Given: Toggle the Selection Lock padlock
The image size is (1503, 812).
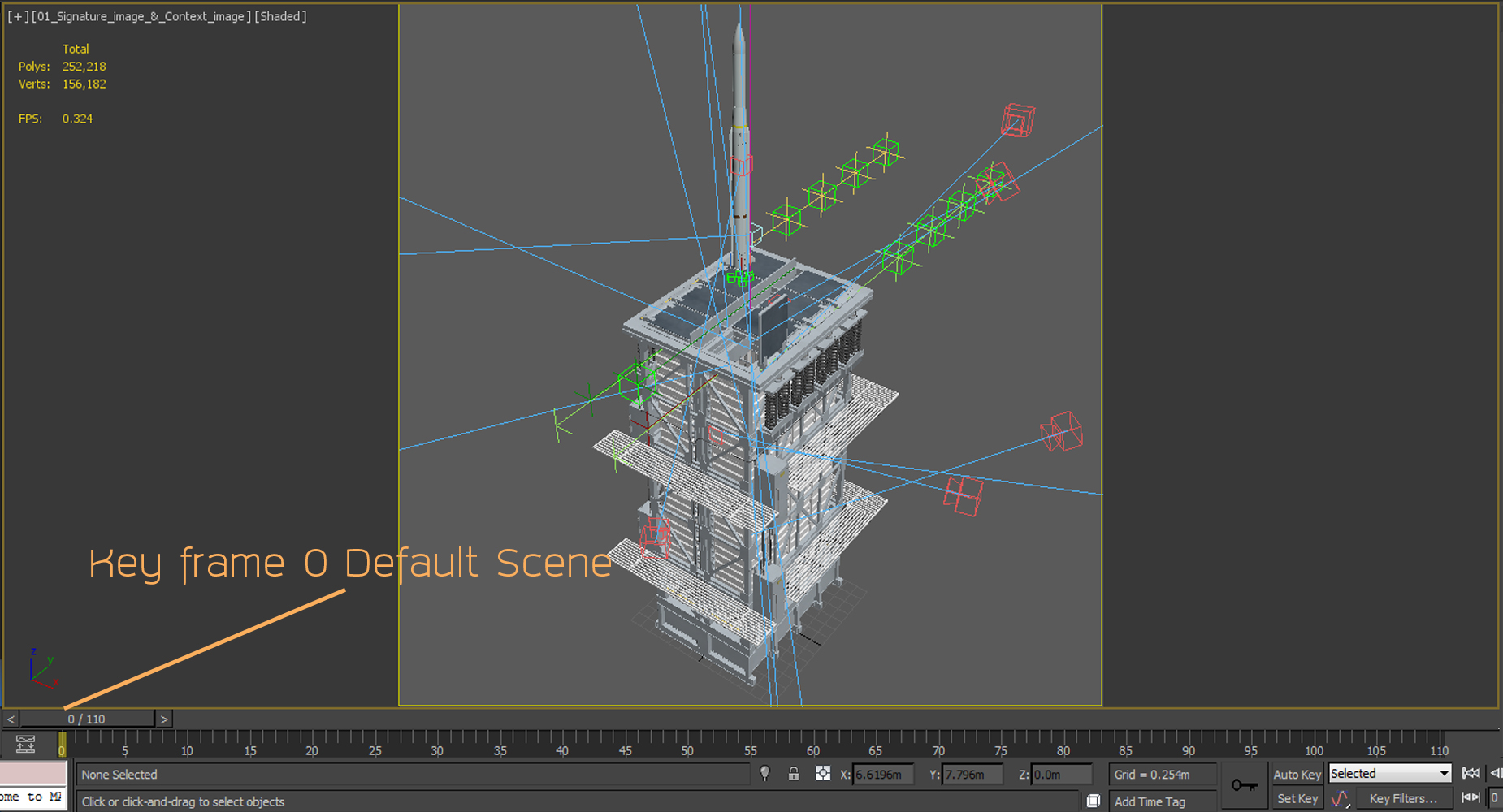Looking at the screenshot, I should [794, 774].
